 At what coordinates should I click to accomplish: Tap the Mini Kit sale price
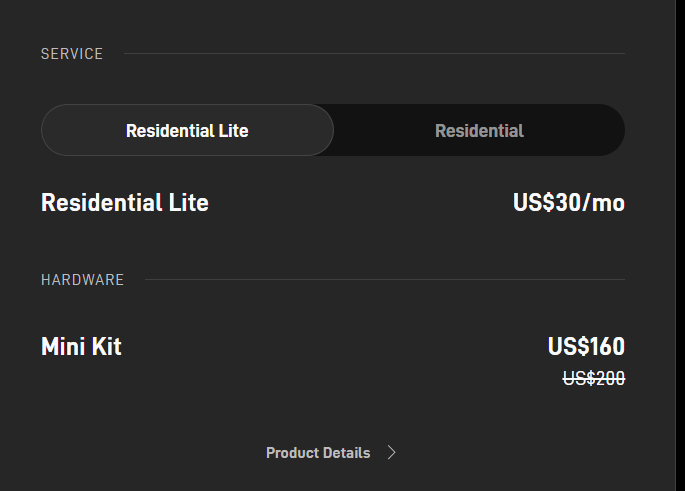click(x=586, y=347)
